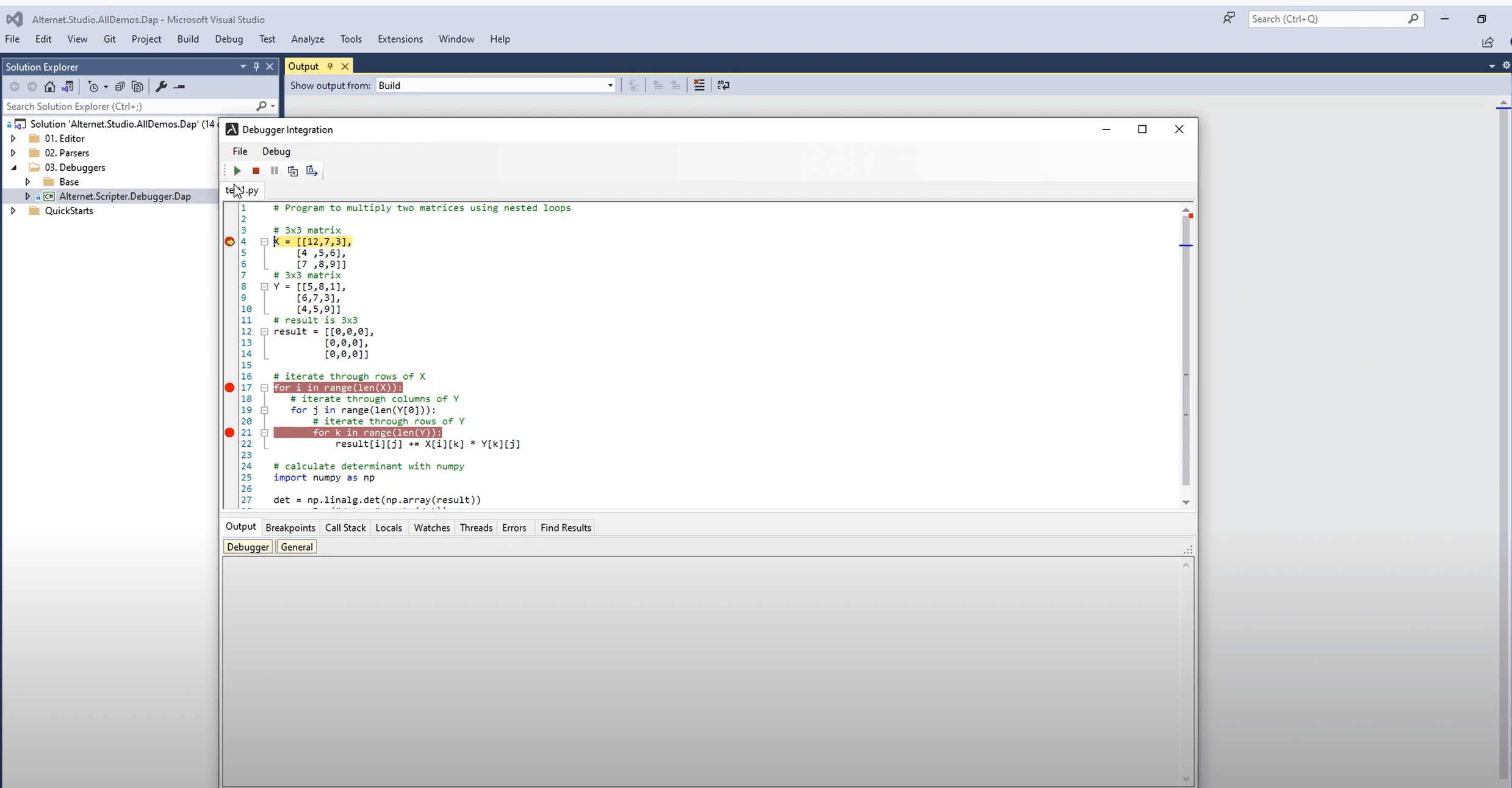1512x788 pixels.
Task: Open the Threads tab
Action: pos(476,528)
